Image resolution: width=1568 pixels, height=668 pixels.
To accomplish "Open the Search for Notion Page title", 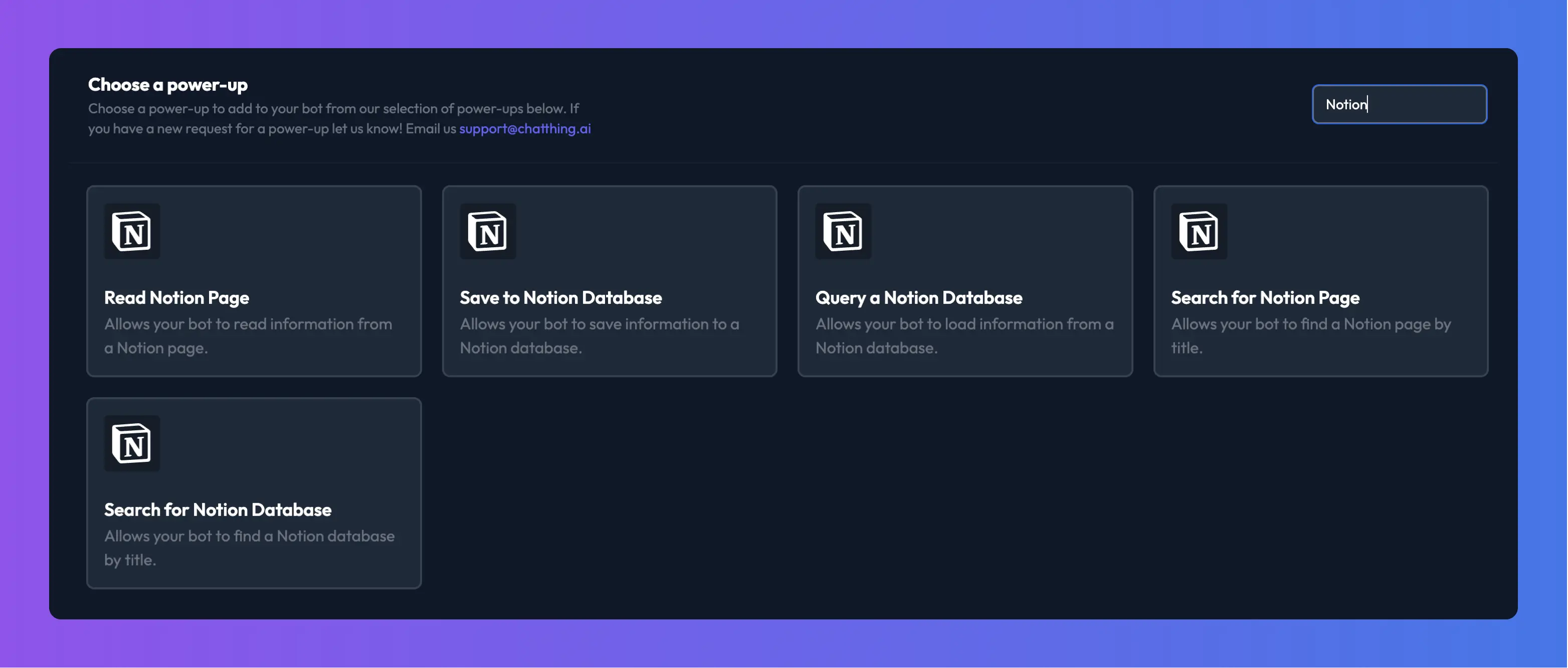I will coord(1265,298).
